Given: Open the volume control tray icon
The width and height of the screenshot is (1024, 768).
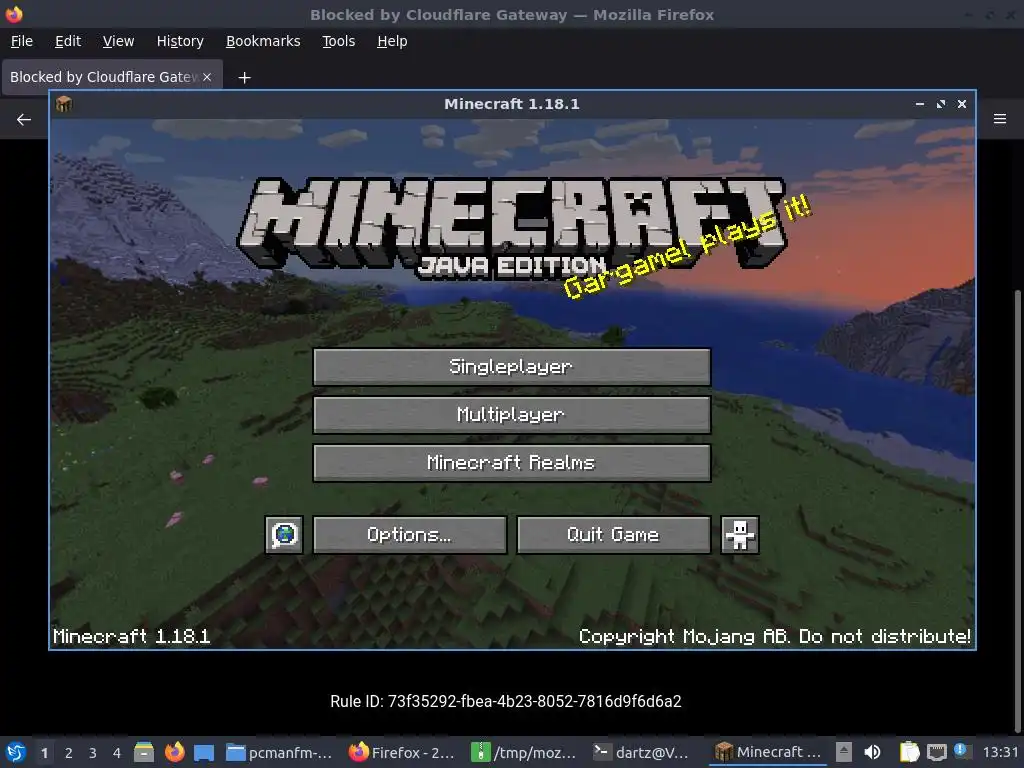Looking at the screenshot, I should (x=872, y=752).
